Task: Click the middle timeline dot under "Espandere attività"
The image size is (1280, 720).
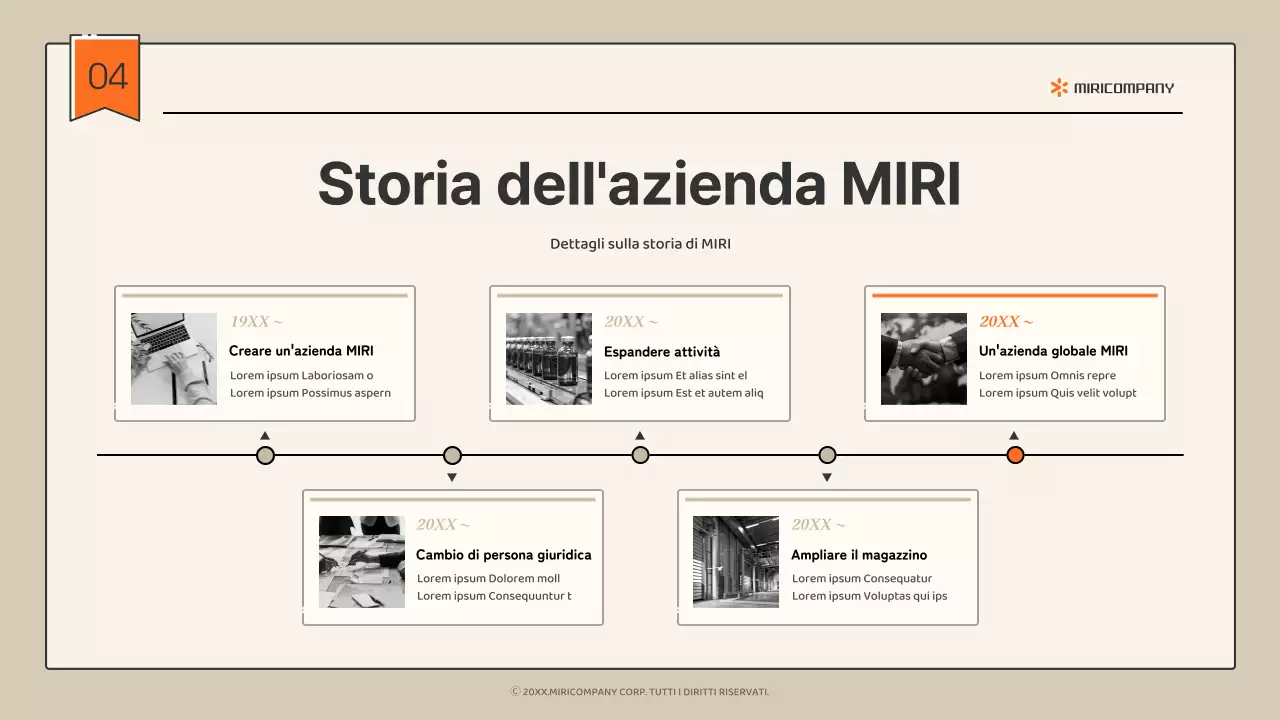Action: pyautogui.click(x=640, y=455)
